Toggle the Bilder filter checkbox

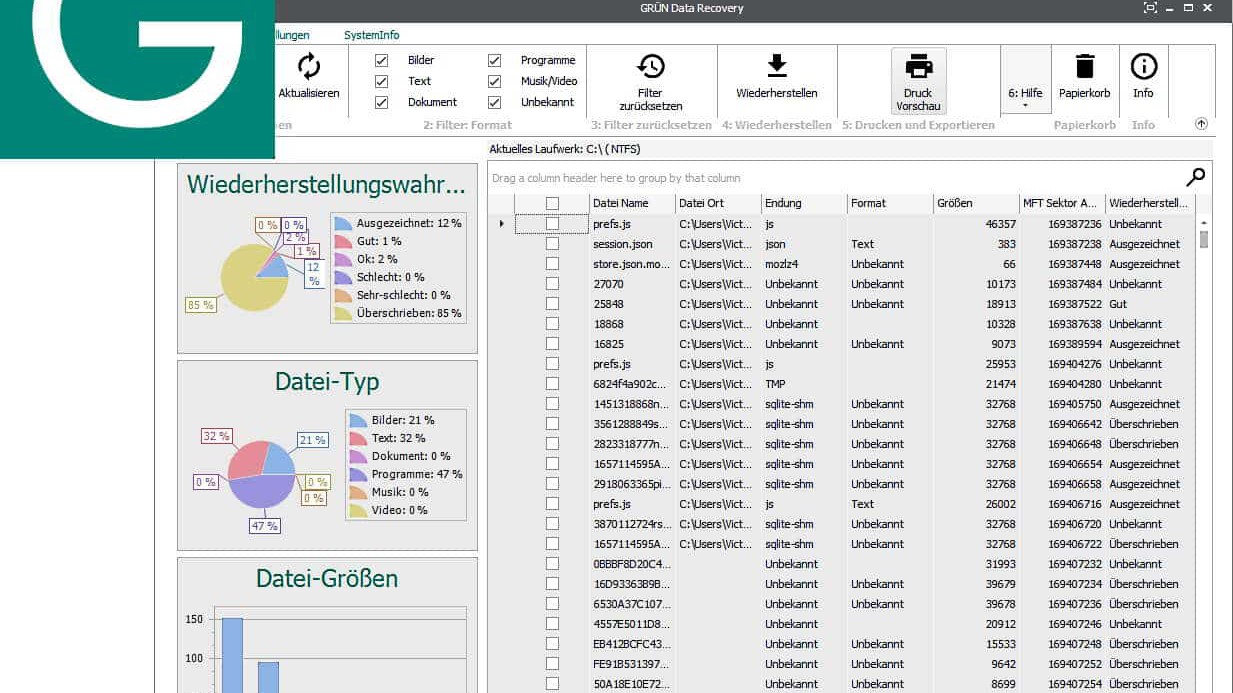pos(381,60)
